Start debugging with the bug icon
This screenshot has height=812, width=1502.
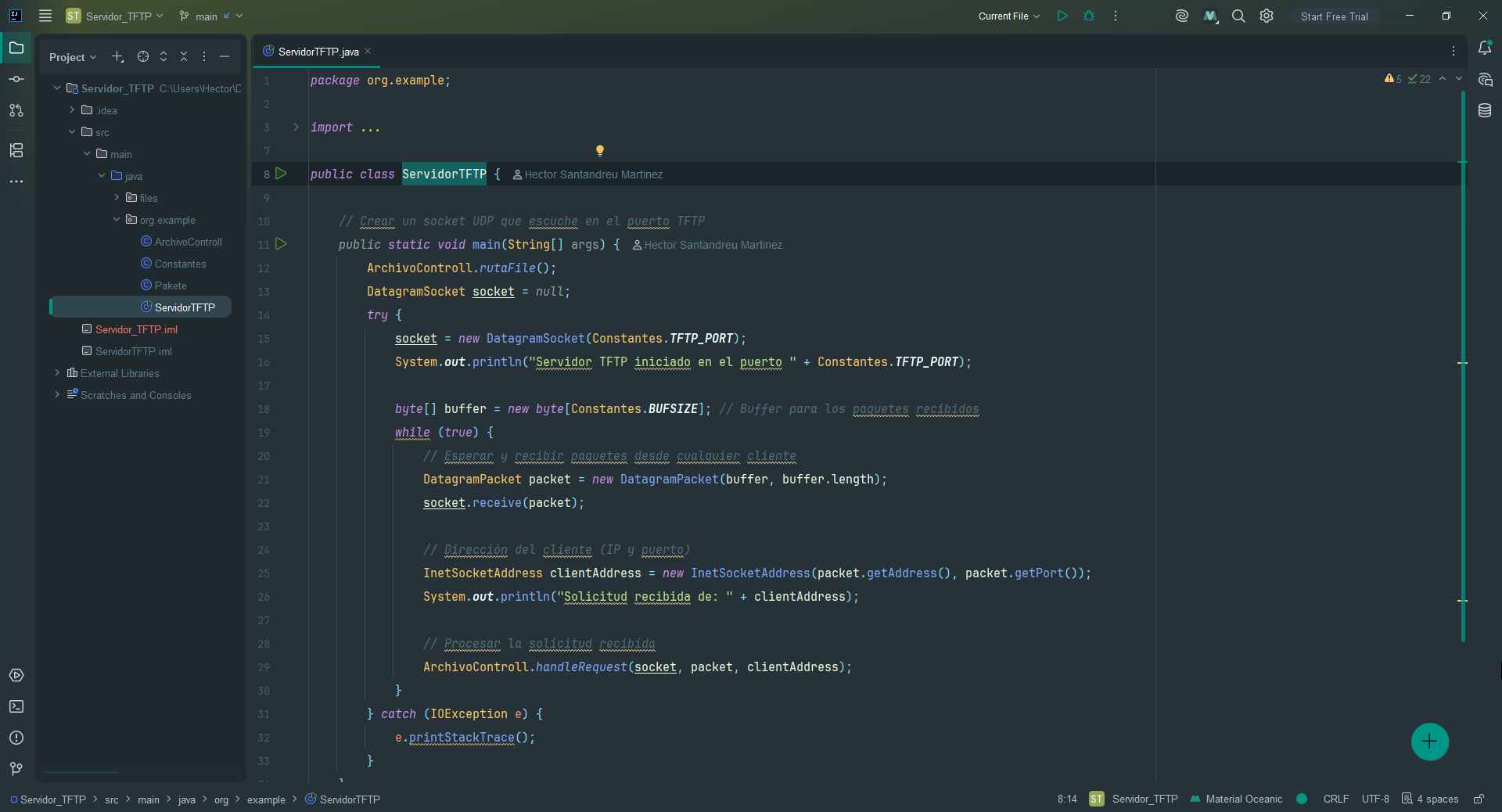(1089, 16)
